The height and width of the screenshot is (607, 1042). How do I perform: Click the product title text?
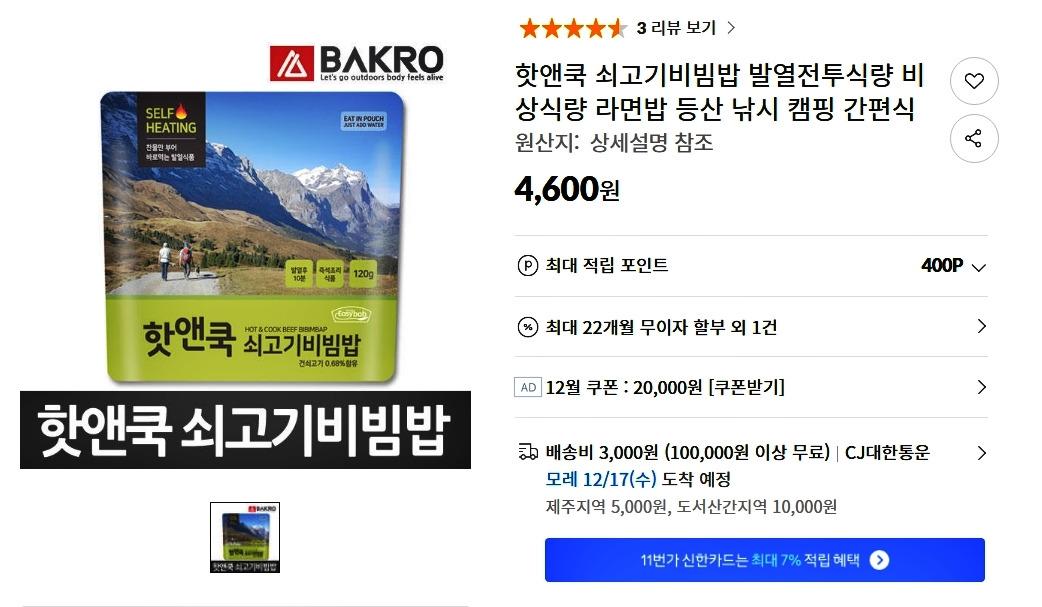(x=720, y=92)
